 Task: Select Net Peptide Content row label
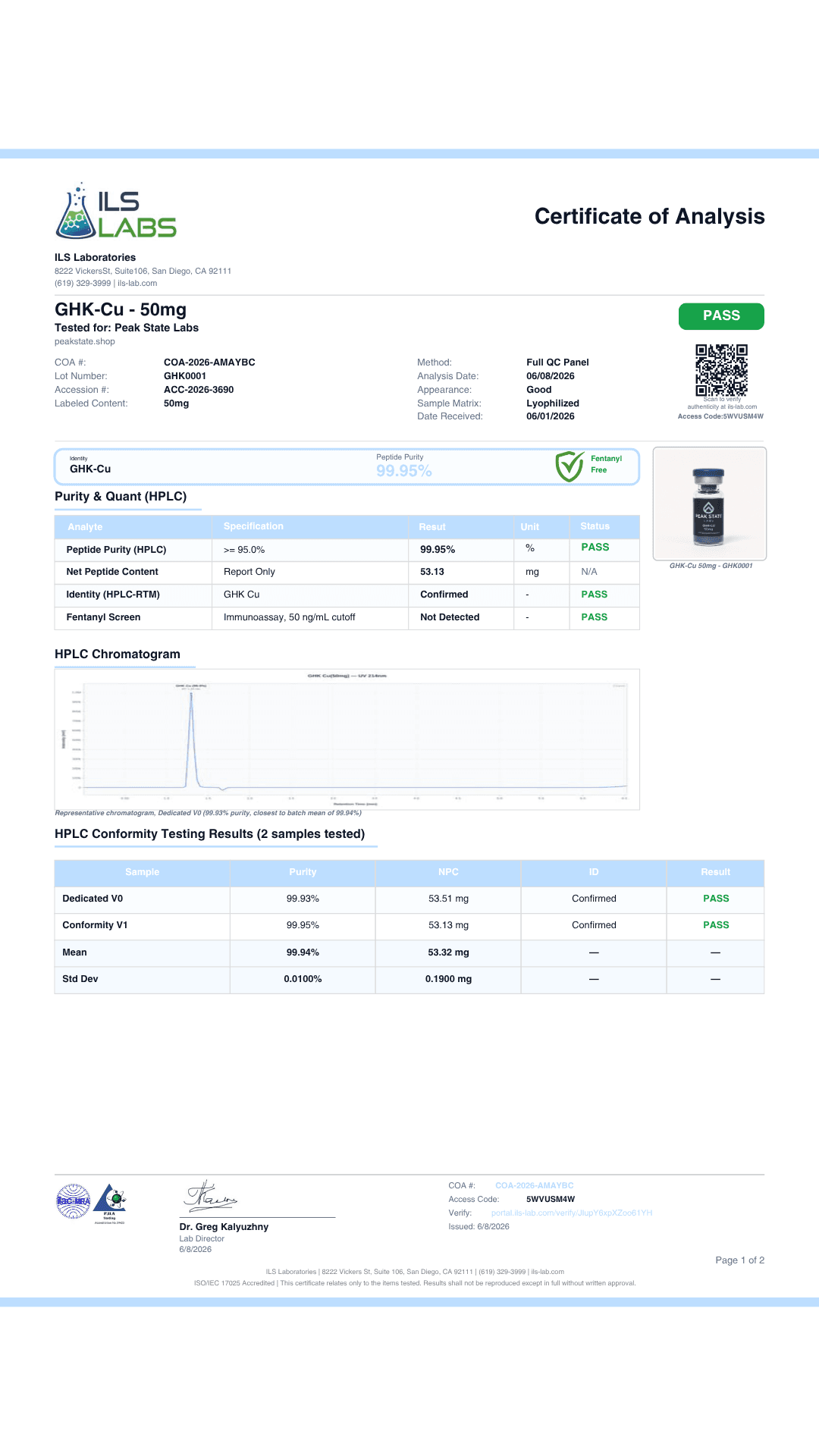coord(112,572)
